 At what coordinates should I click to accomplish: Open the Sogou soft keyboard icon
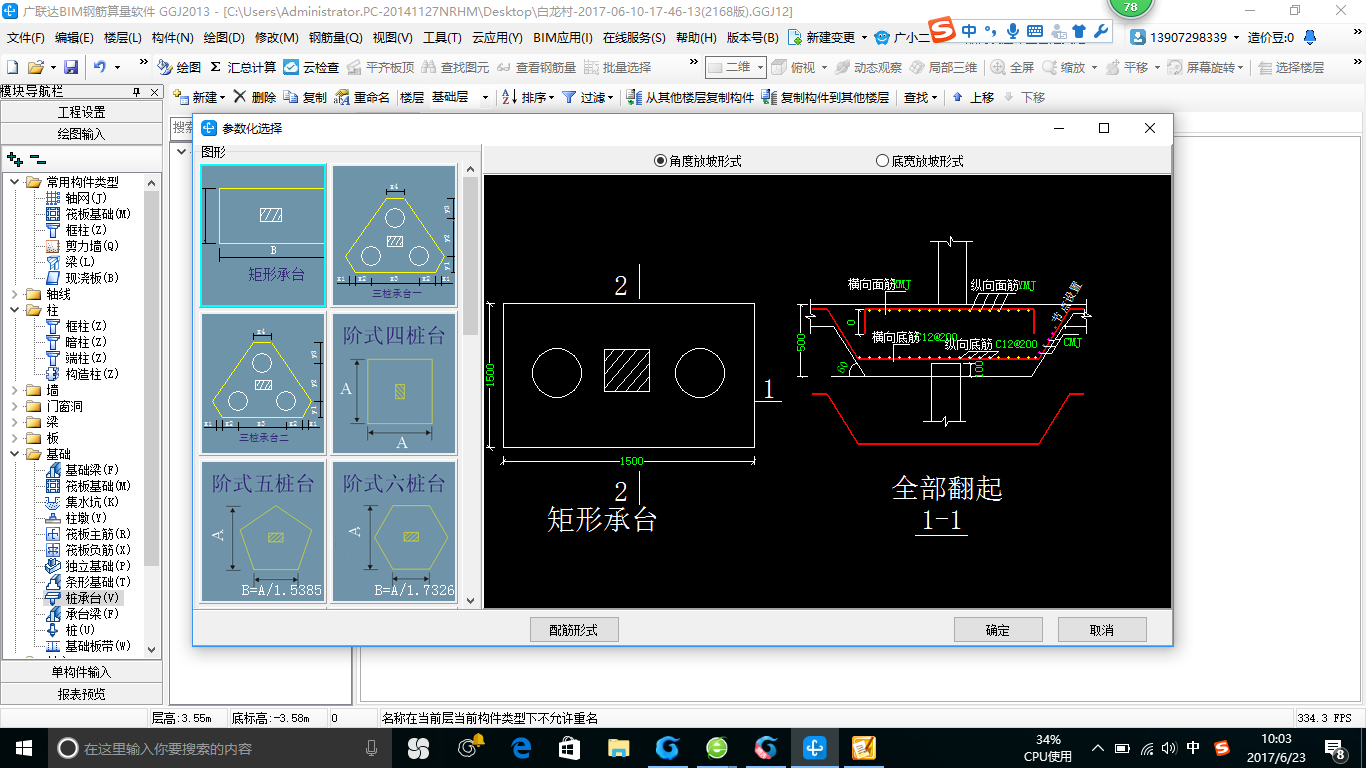click(x=1035, y=31)
